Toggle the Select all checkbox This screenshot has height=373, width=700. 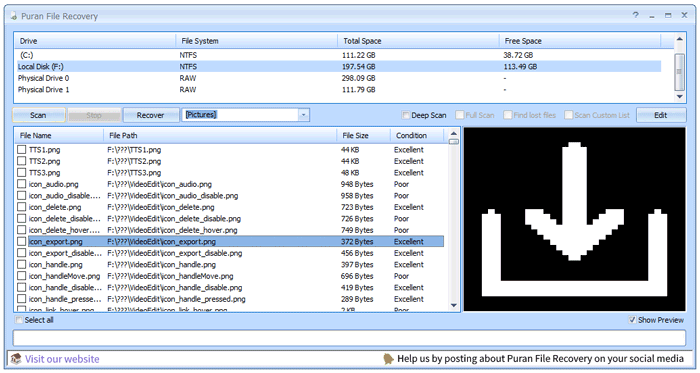point(19,320)
